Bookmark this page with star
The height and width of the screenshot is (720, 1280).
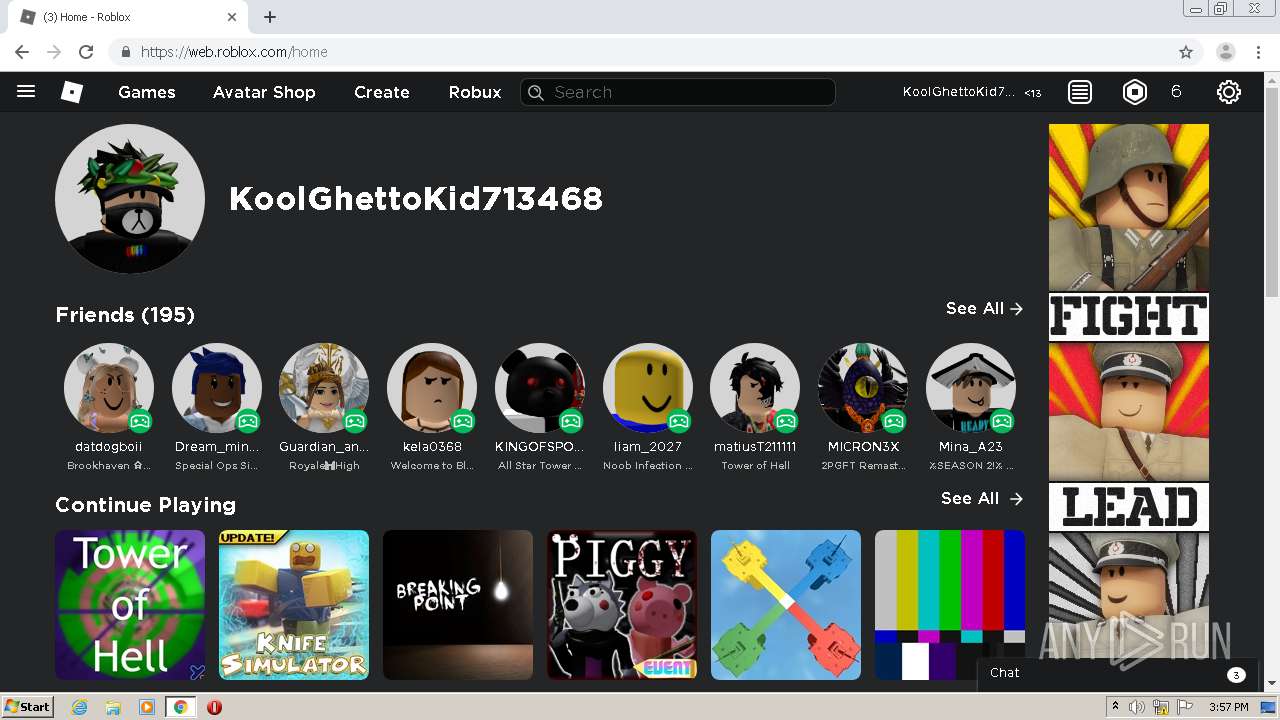point(1186,52)
